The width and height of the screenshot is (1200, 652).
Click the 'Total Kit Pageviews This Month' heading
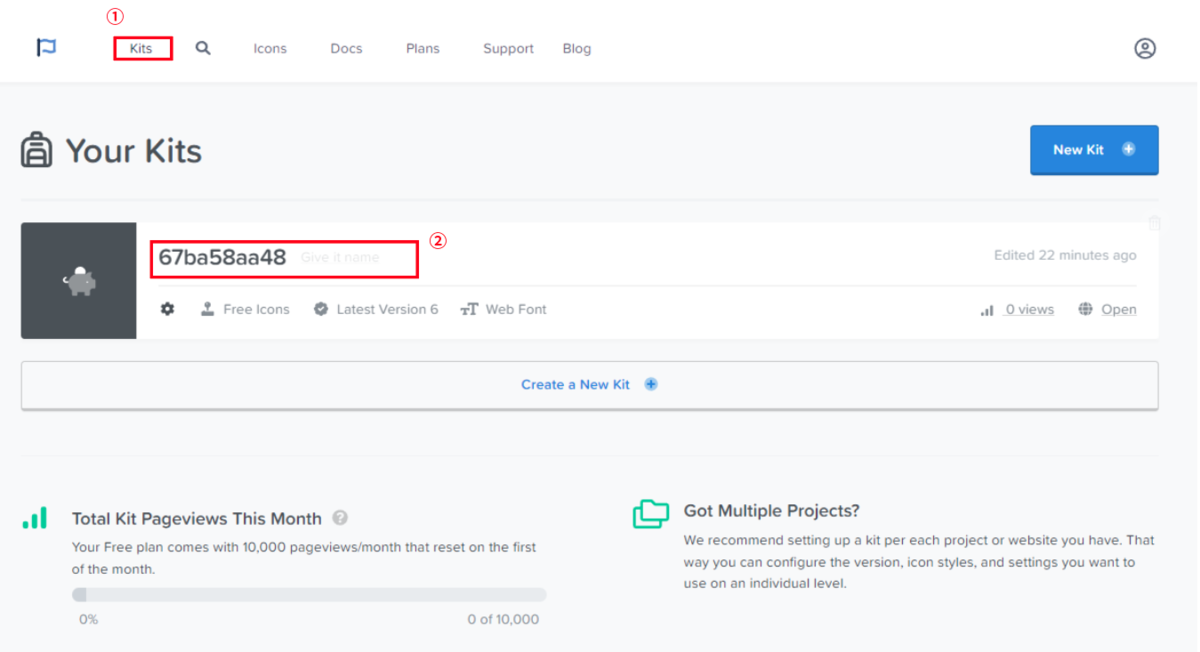[197, 518]
